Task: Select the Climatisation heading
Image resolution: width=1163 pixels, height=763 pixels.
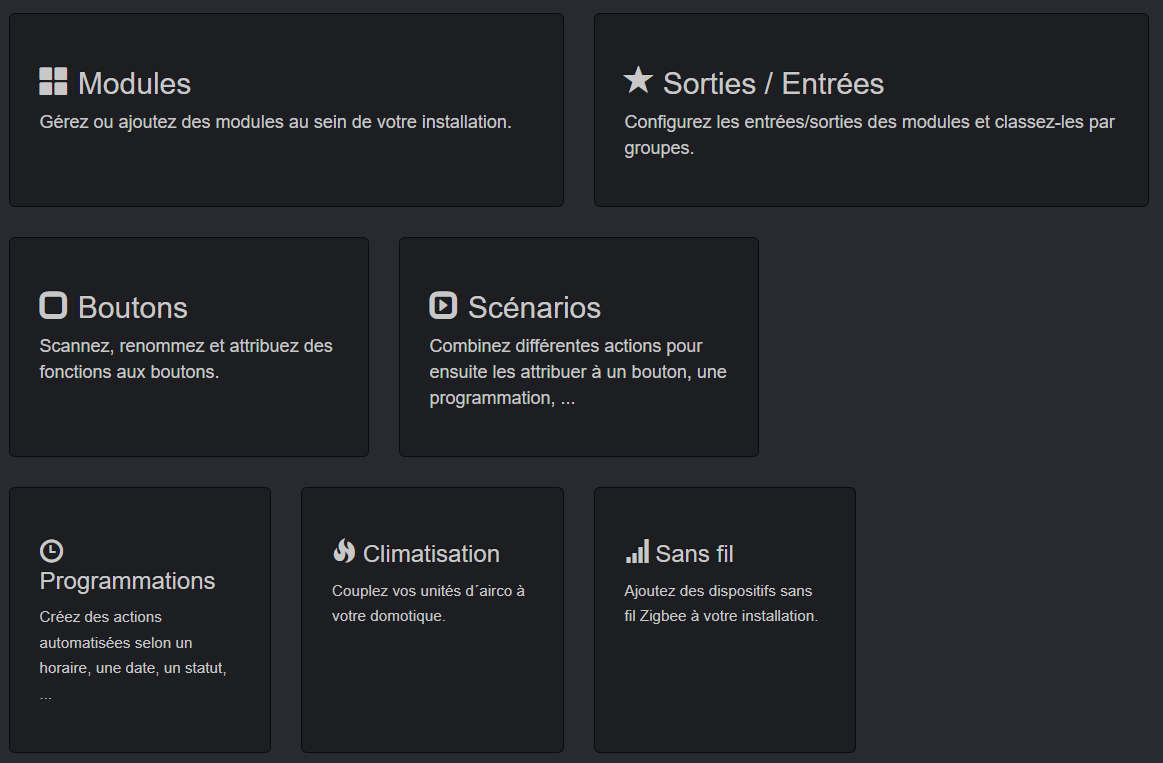Action: click(431, 554)
